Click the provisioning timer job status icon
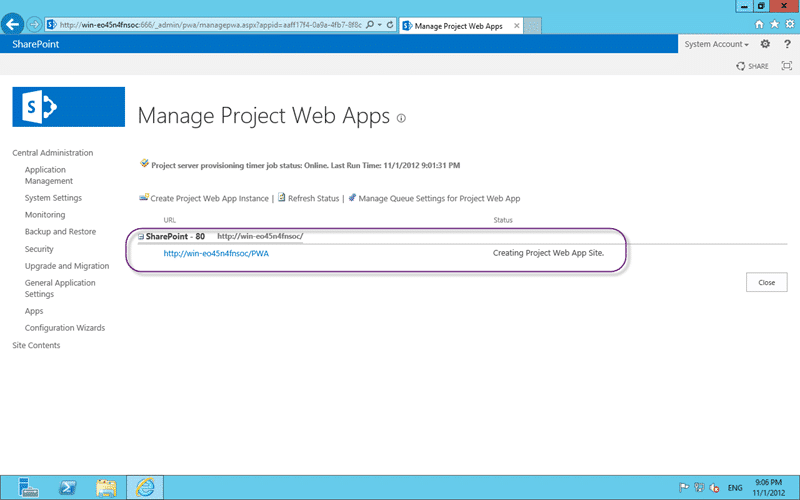Viewport: 800px width, 500px height. pyautogui.click(x=144, y=163)
